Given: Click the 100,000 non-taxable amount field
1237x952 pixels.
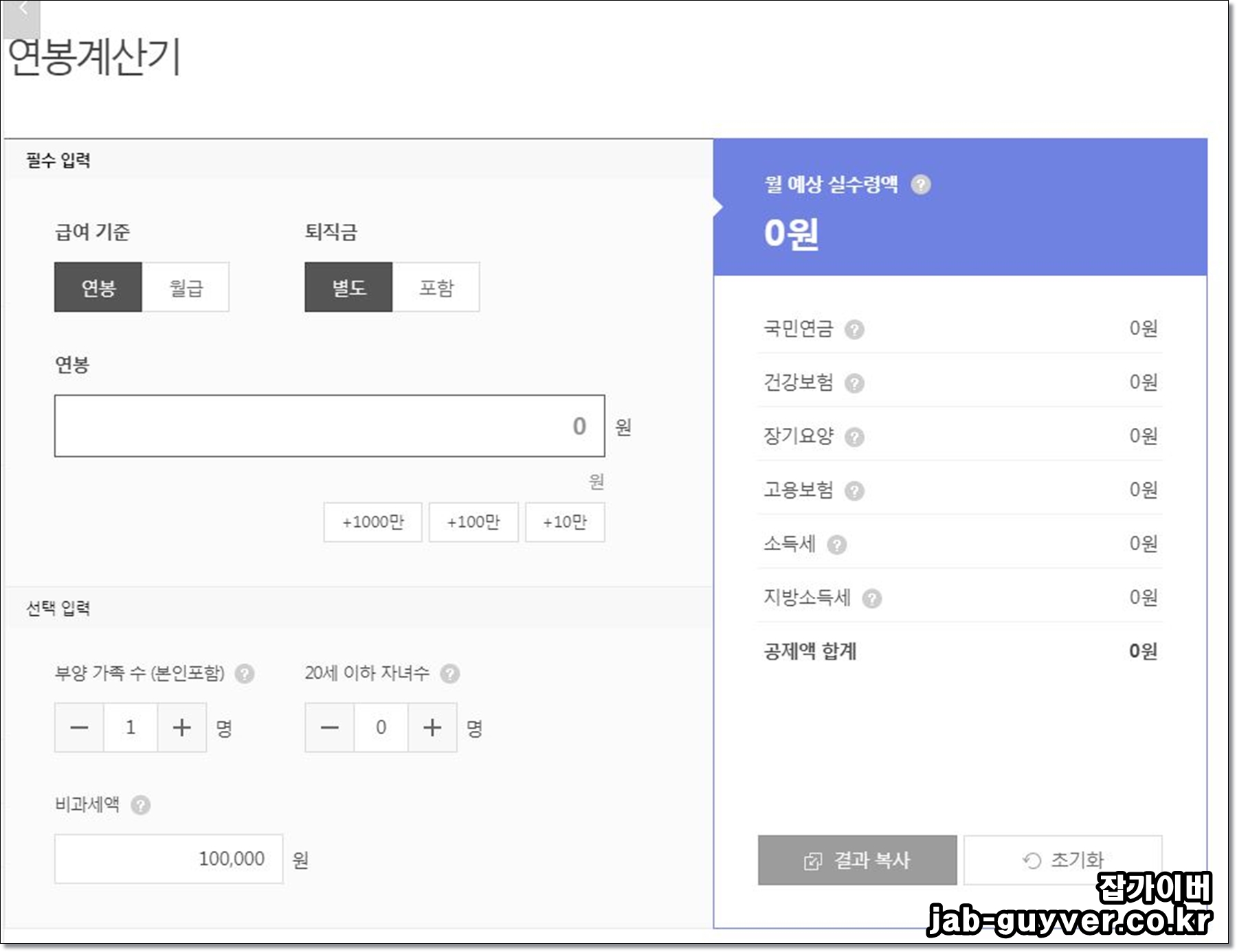Looking at the screenshot, I should coord(169,858).
